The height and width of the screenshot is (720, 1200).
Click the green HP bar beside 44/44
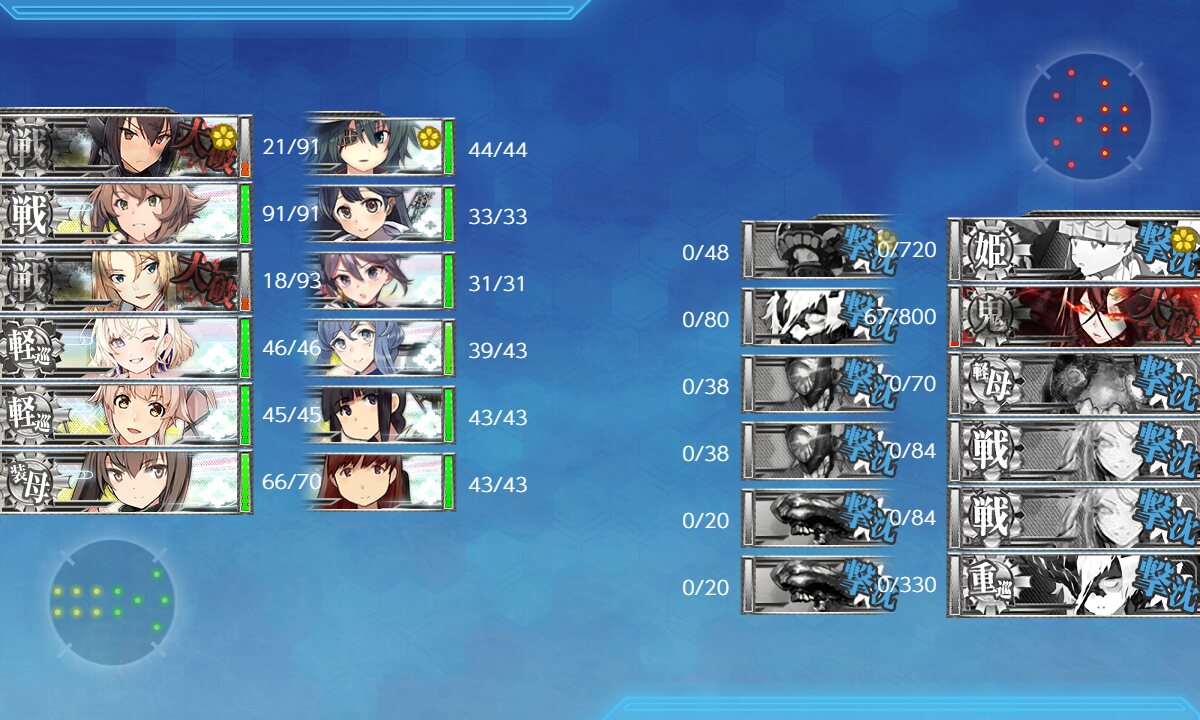pos(448,148)
